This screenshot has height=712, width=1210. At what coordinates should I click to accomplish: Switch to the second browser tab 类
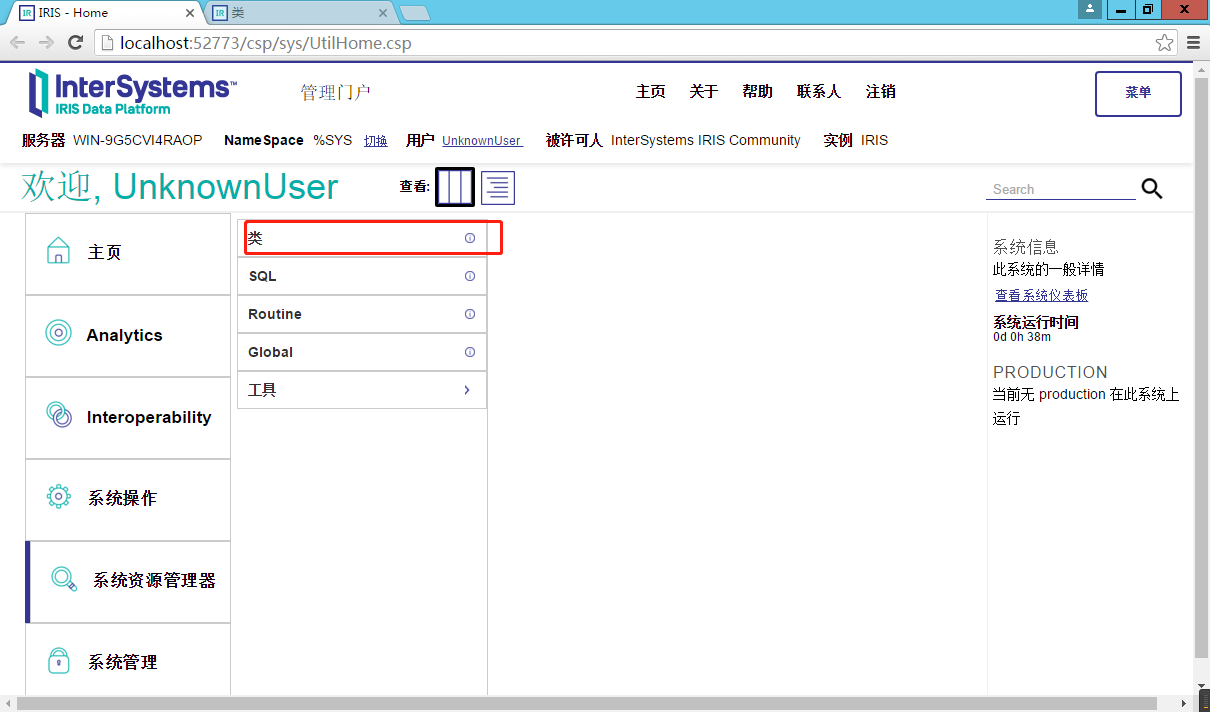(x=298, y=13)
